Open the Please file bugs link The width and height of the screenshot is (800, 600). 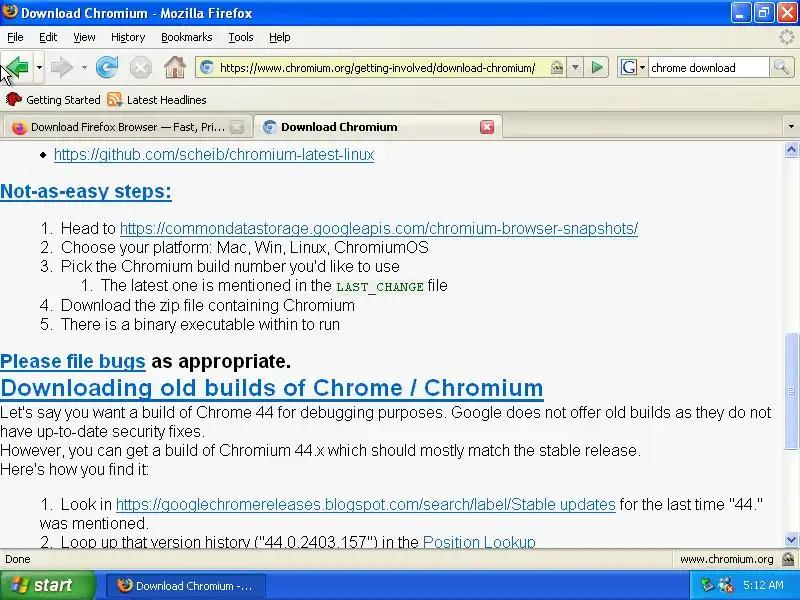(x=72, y=361)
